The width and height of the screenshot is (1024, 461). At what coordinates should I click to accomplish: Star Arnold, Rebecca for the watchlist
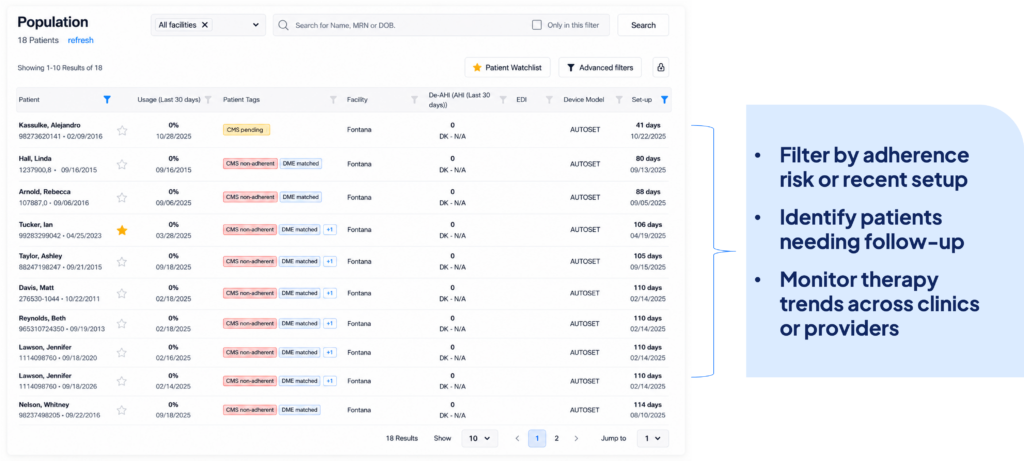tap(122, 197)
